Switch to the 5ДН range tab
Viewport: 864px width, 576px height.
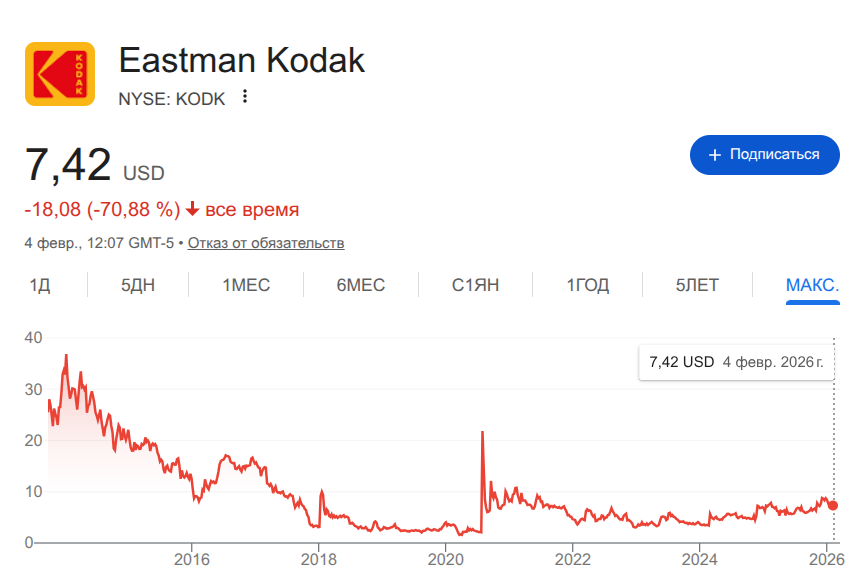point(138,285)
